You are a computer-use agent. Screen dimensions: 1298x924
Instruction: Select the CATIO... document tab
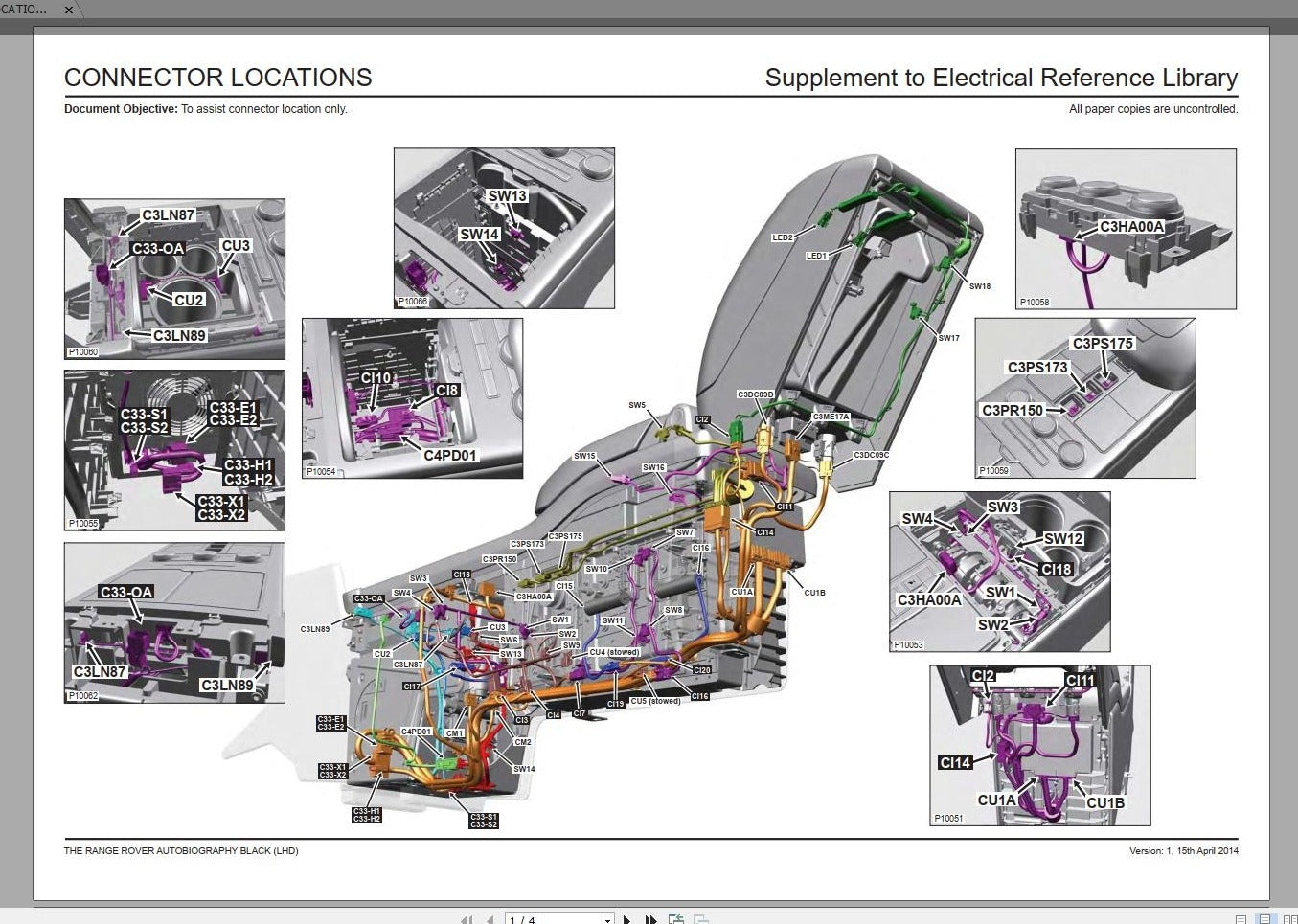point(25,9)
